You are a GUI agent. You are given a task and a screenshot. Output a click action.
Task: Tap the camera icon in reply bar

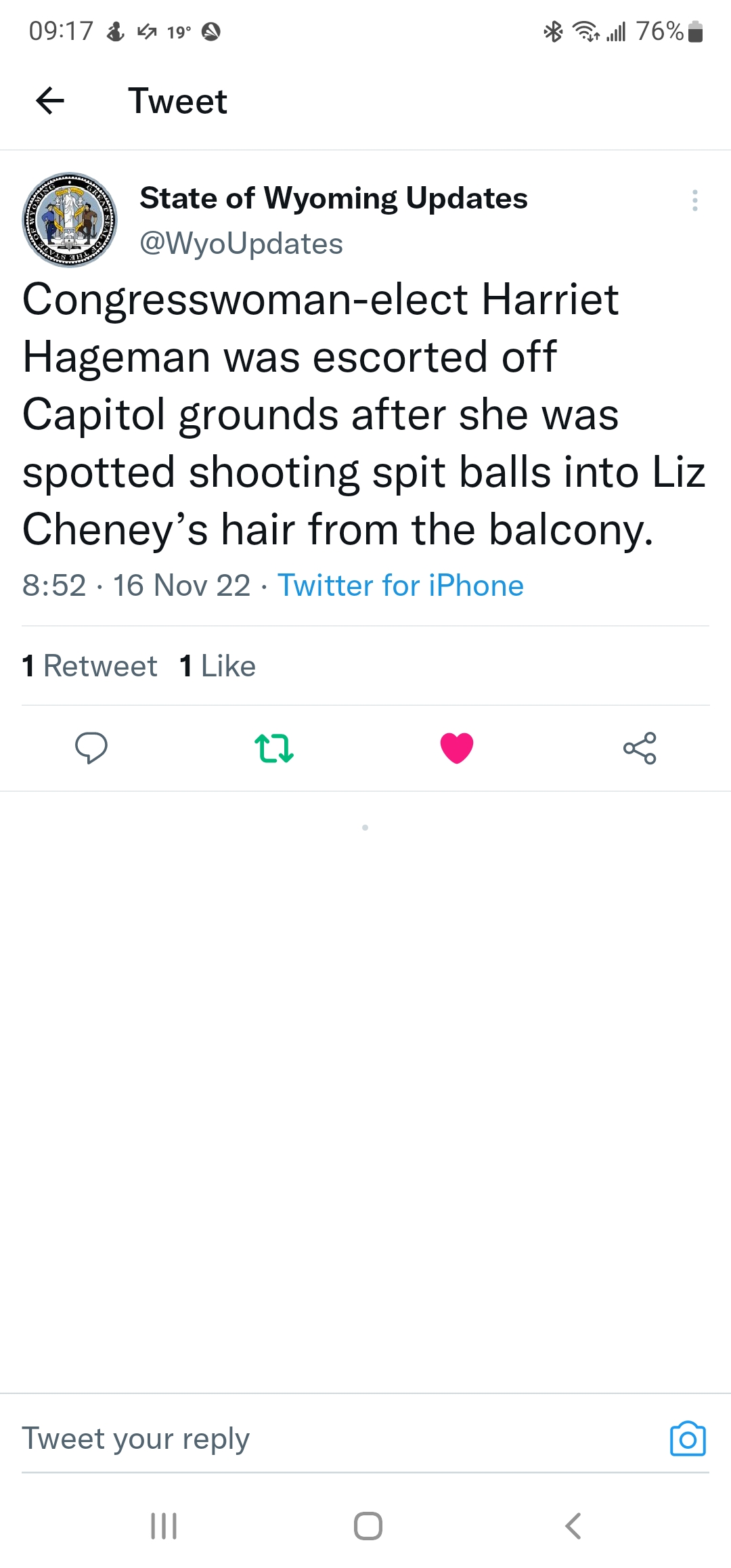(x=688, y=1439)
